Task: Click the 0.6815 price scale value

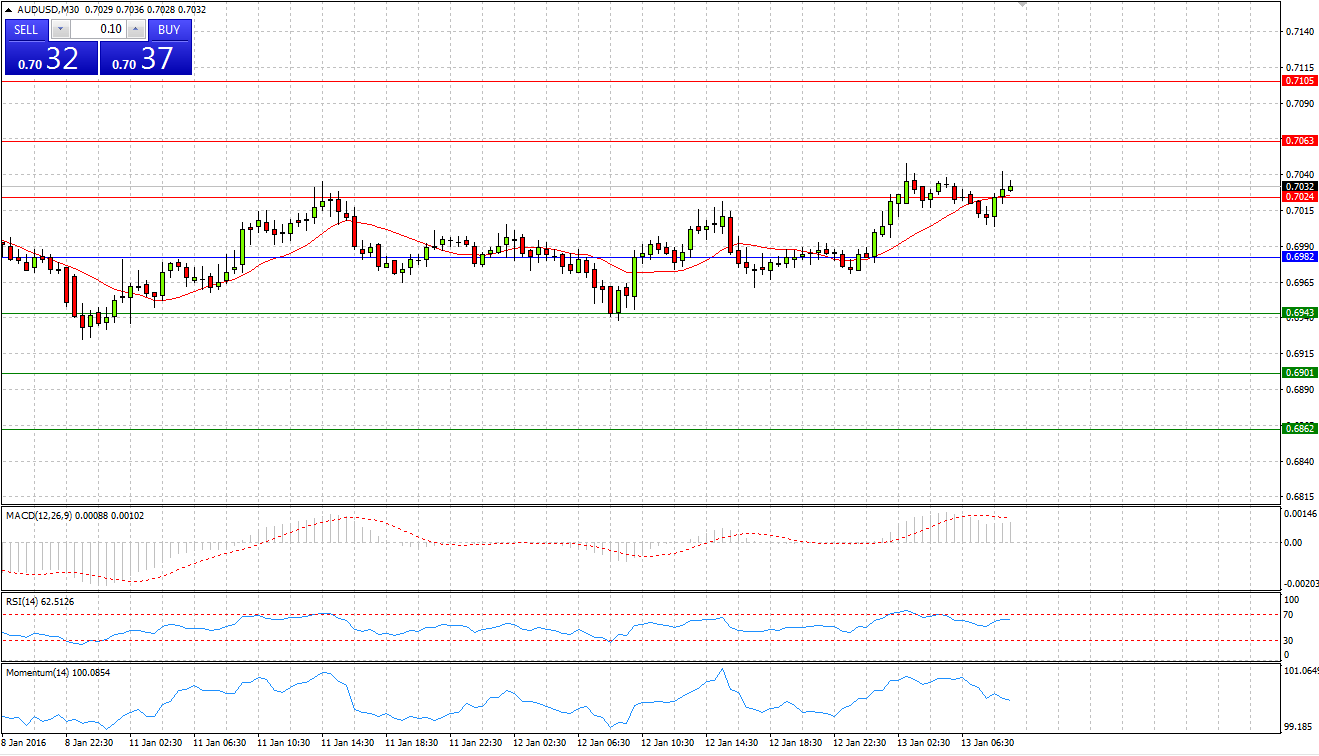Action: (x=1299, y=497)
